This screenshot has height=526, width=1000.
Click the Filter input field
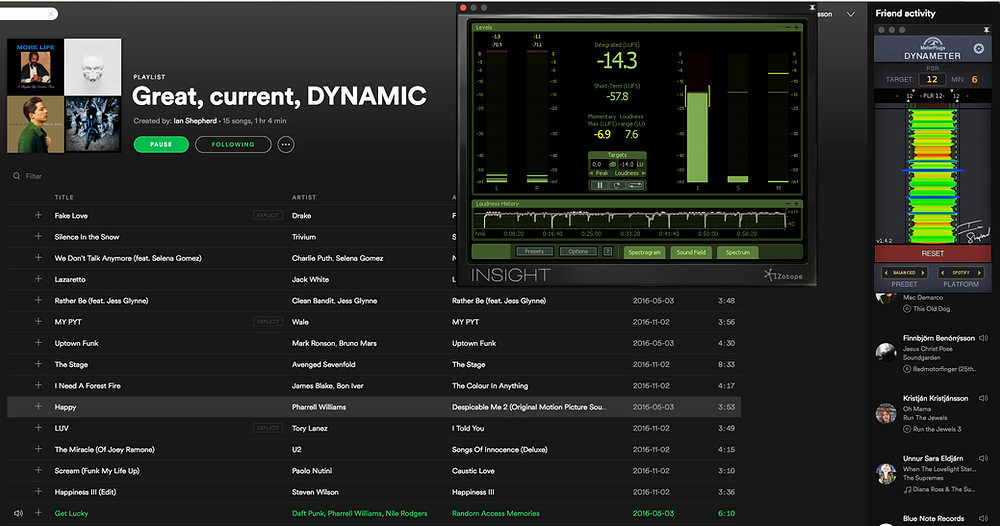[x=34, y=176]
